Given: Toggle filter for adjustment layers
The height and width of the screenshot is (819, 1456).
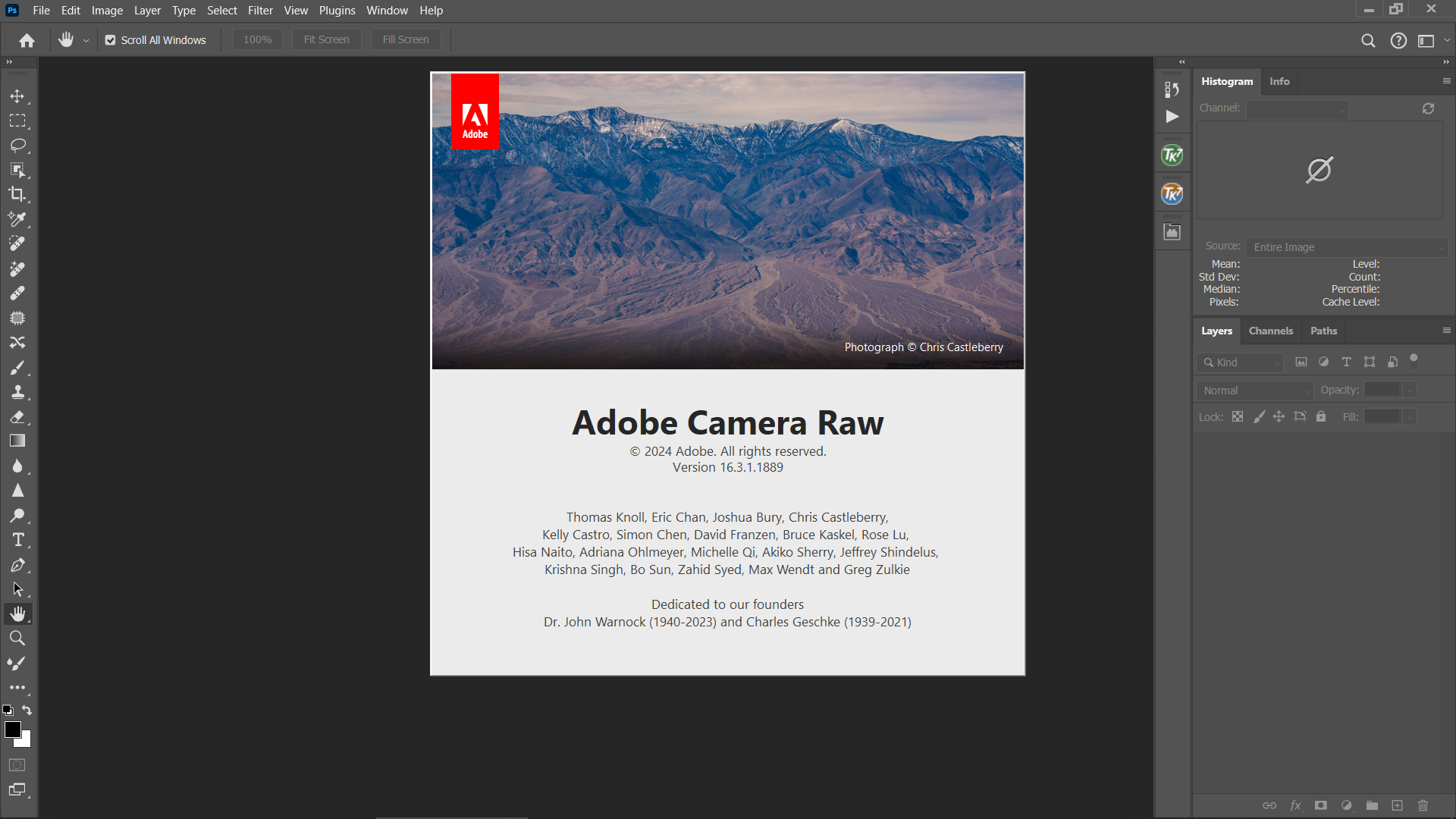Looking at the screenshot, I should coord(1324,362).
